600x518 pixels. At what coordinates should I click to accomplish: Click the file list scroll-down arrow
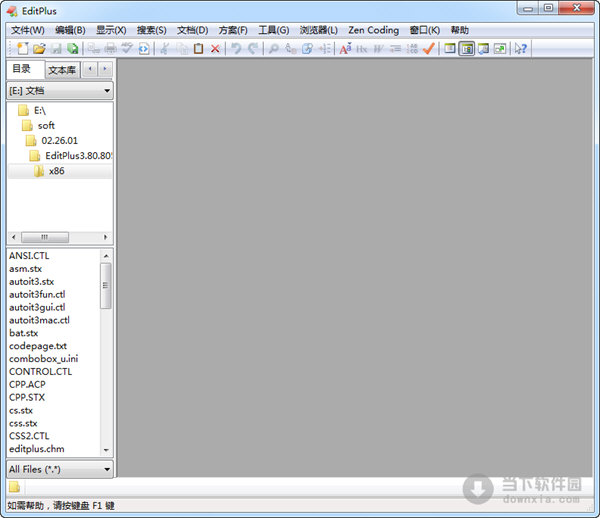[106, 450]
